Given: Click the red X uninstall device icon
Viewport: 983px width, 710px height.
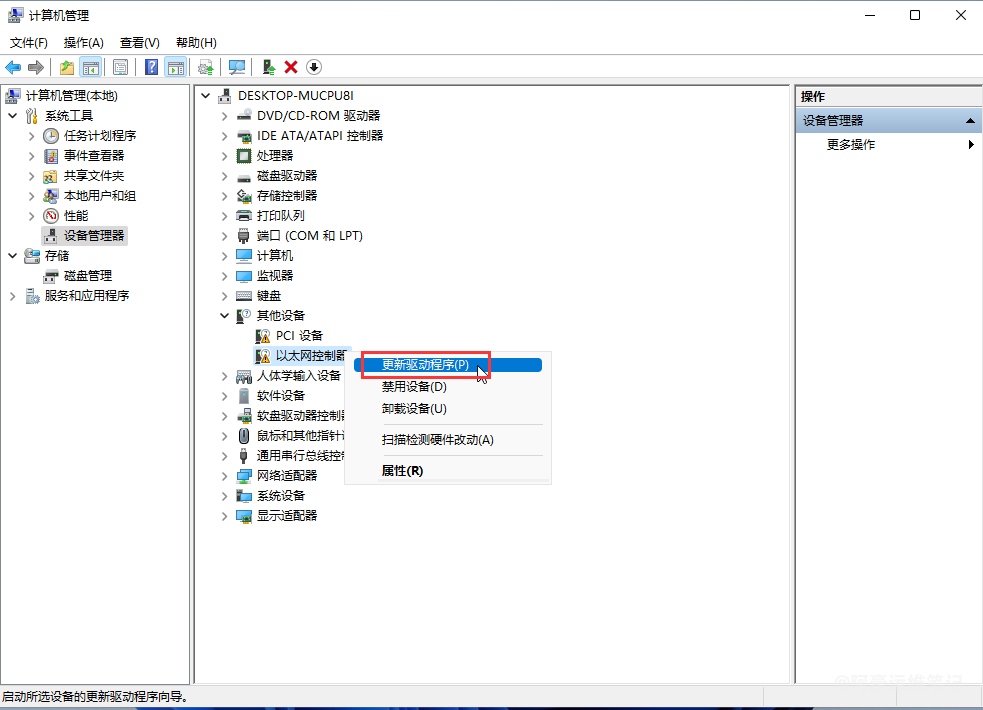Looking at the screenshot, I should (x=291, y=67).
